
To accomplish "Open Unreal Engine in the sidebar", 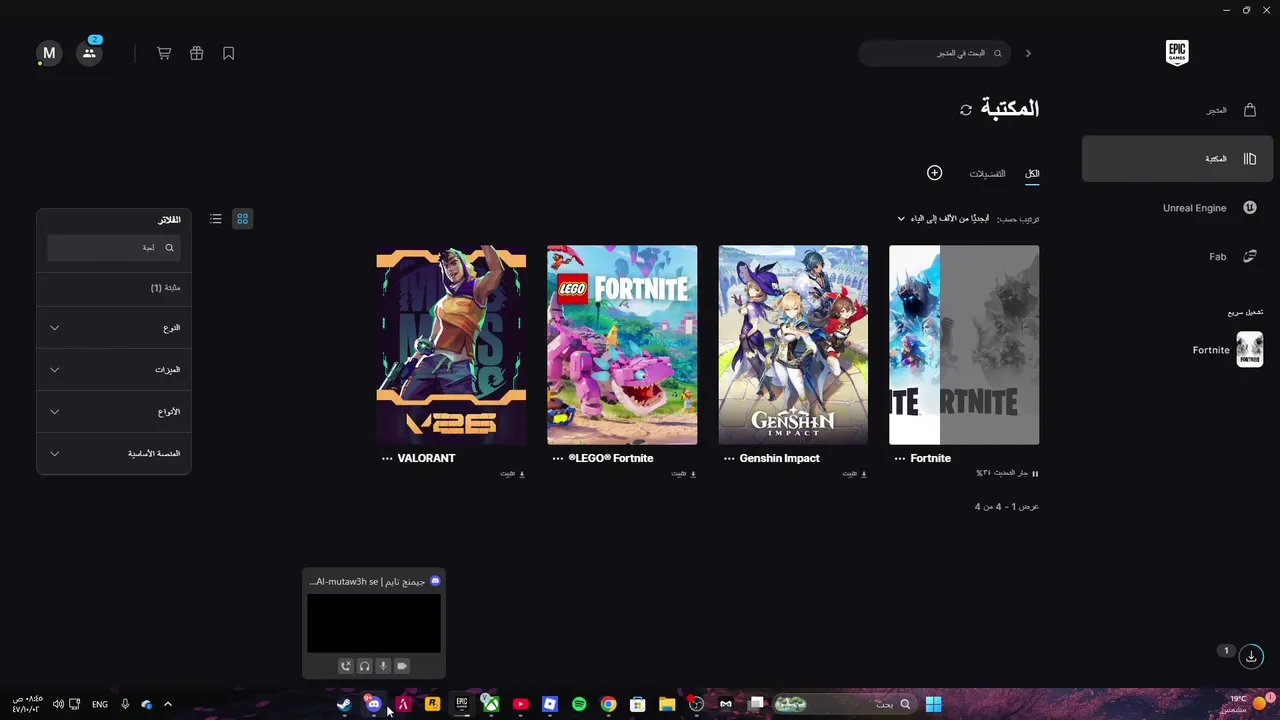I will [x=1178, y=208].
